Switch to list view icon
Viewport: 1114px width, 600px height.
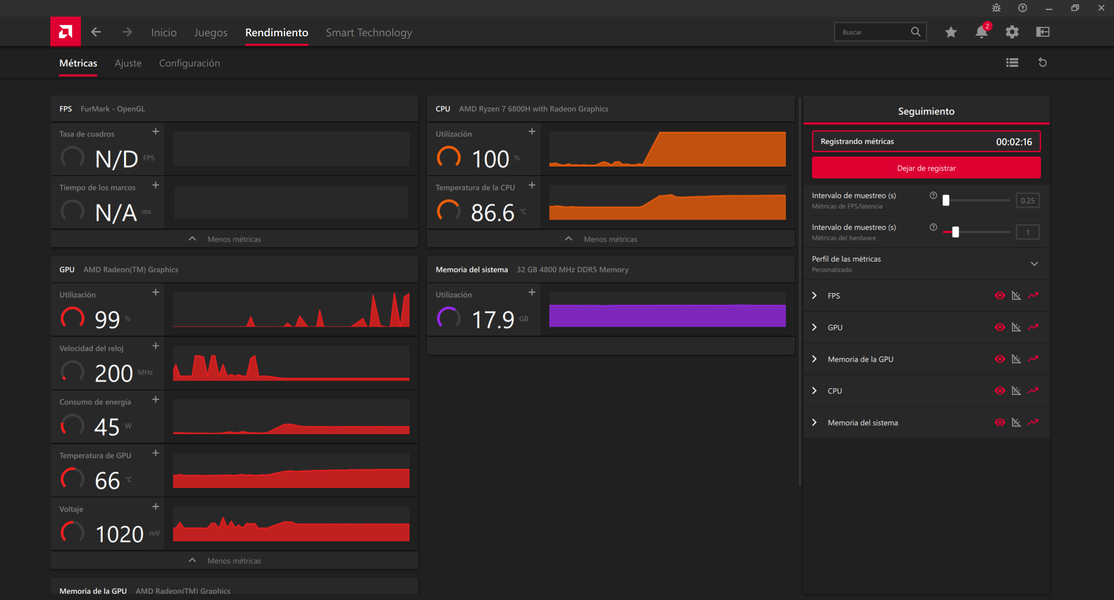[x=1012, y=63]
